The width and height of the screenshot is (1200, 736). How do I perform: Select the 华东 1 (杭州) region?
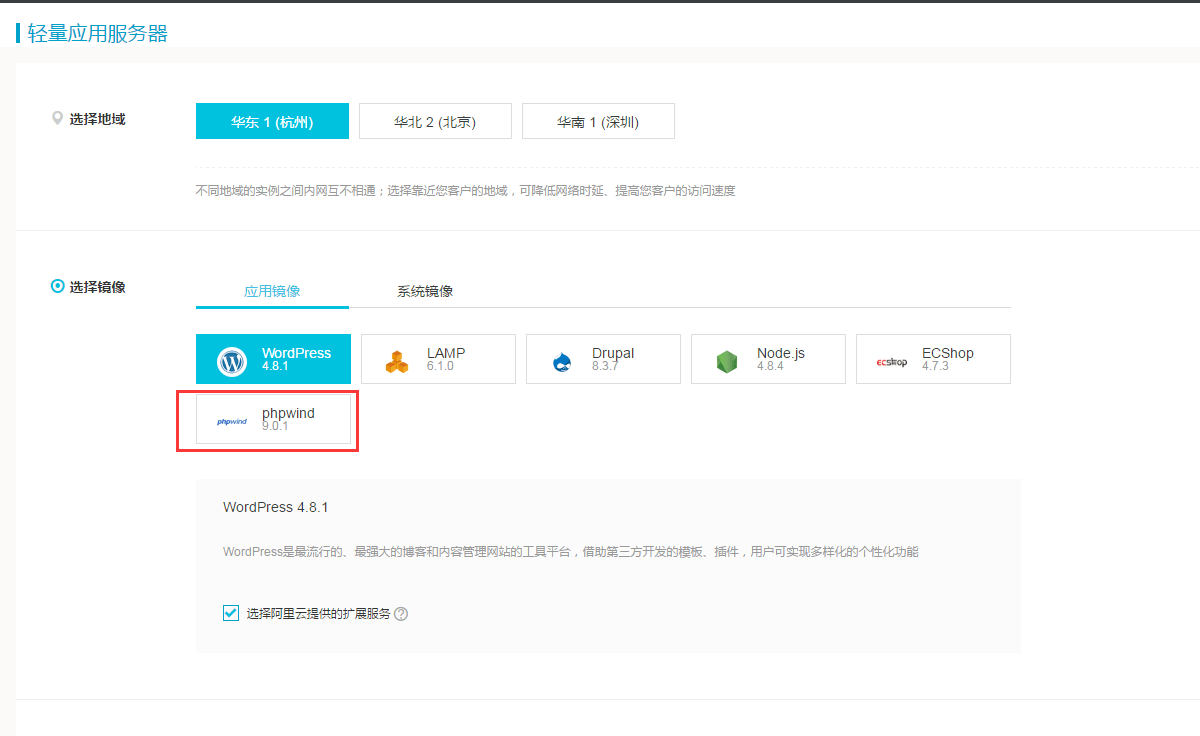coord(272,121)
